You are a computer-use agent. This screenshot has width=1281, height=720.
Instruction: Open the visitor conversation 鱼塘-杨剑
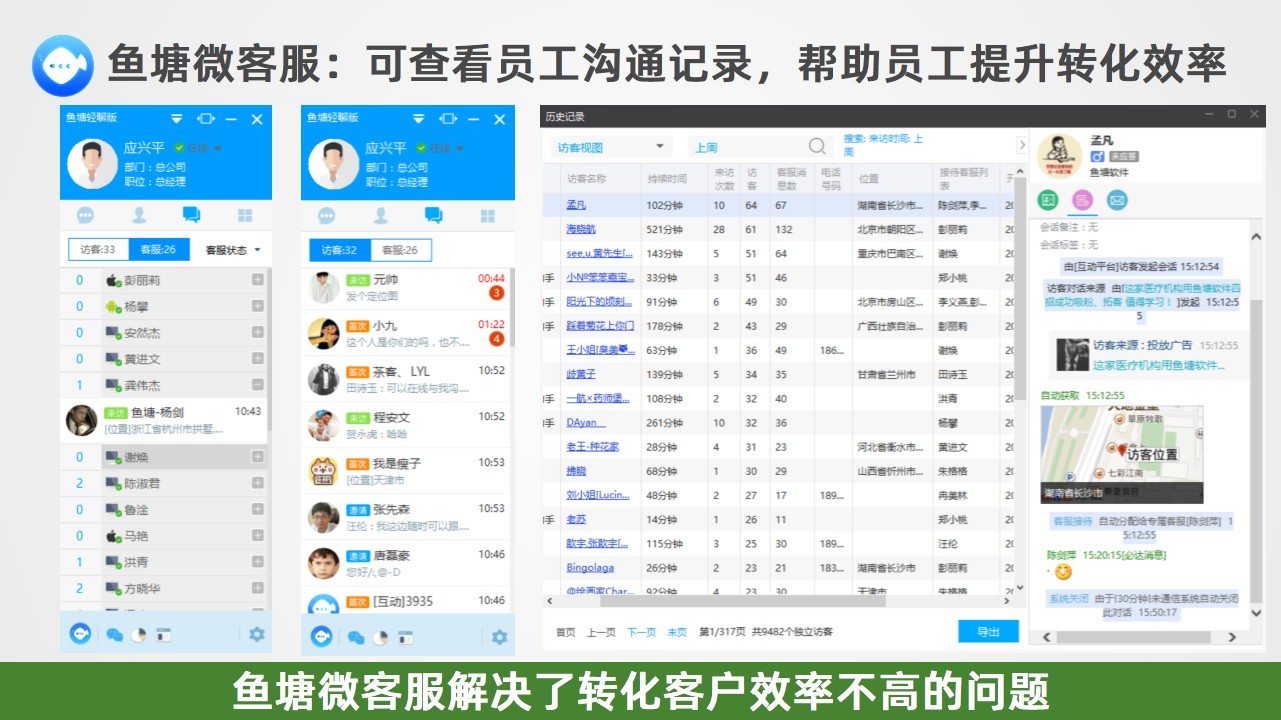click(165, 420)
